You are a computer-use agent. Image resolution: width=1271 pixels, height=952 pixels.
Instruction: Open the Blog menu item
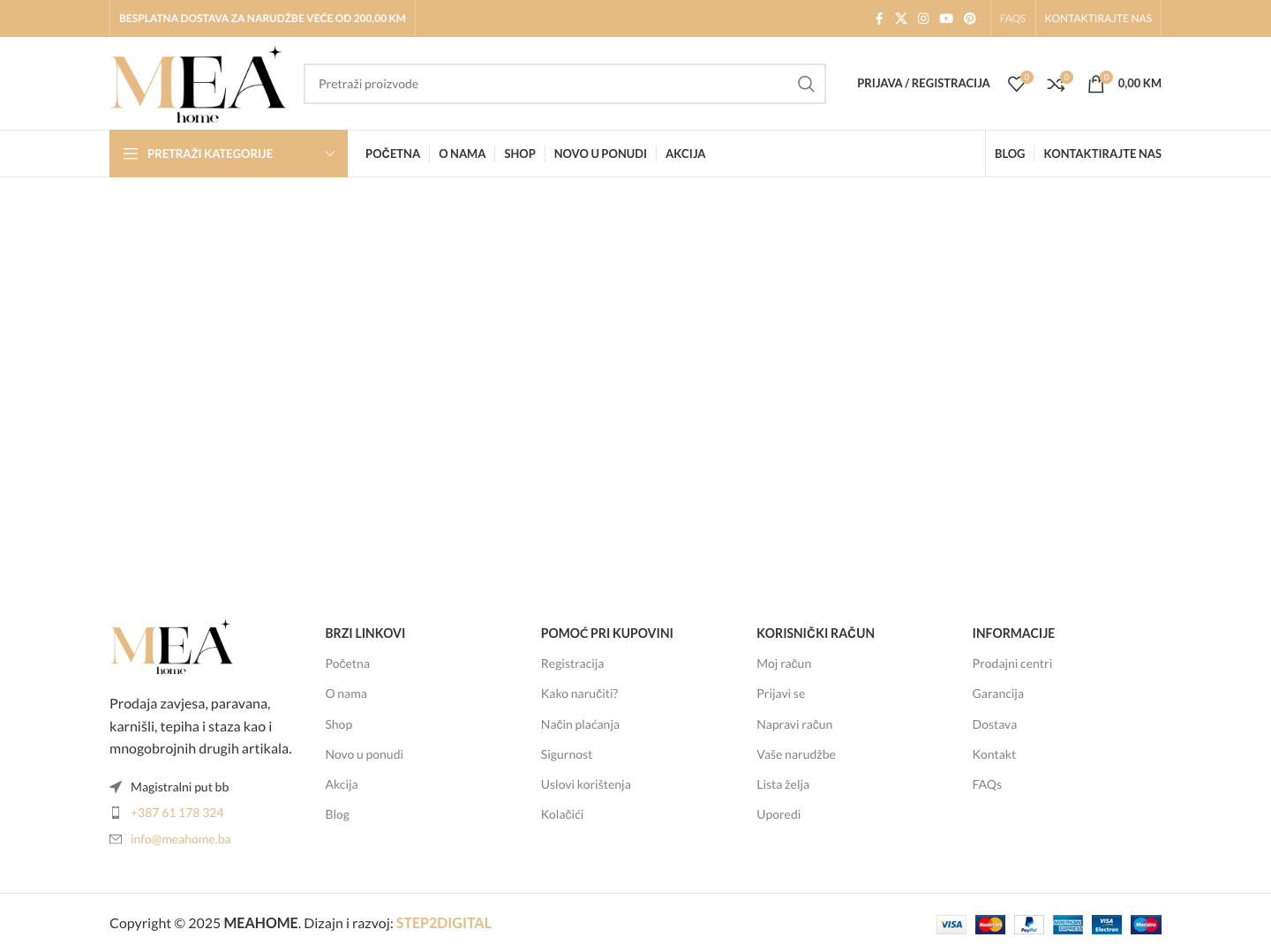(x=1010, y=154)
